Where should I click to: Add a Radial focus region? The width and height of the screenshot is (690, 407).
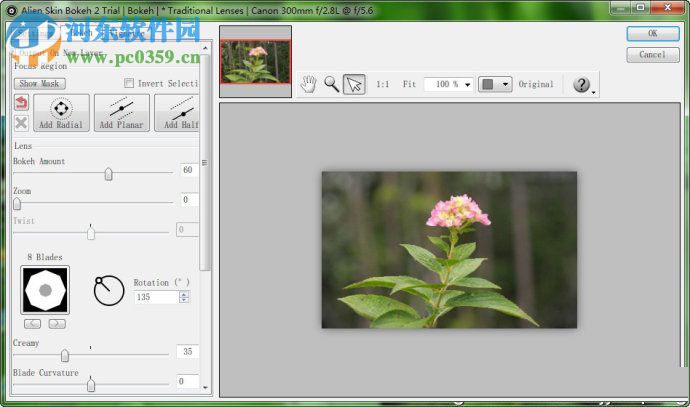[61, 113]
